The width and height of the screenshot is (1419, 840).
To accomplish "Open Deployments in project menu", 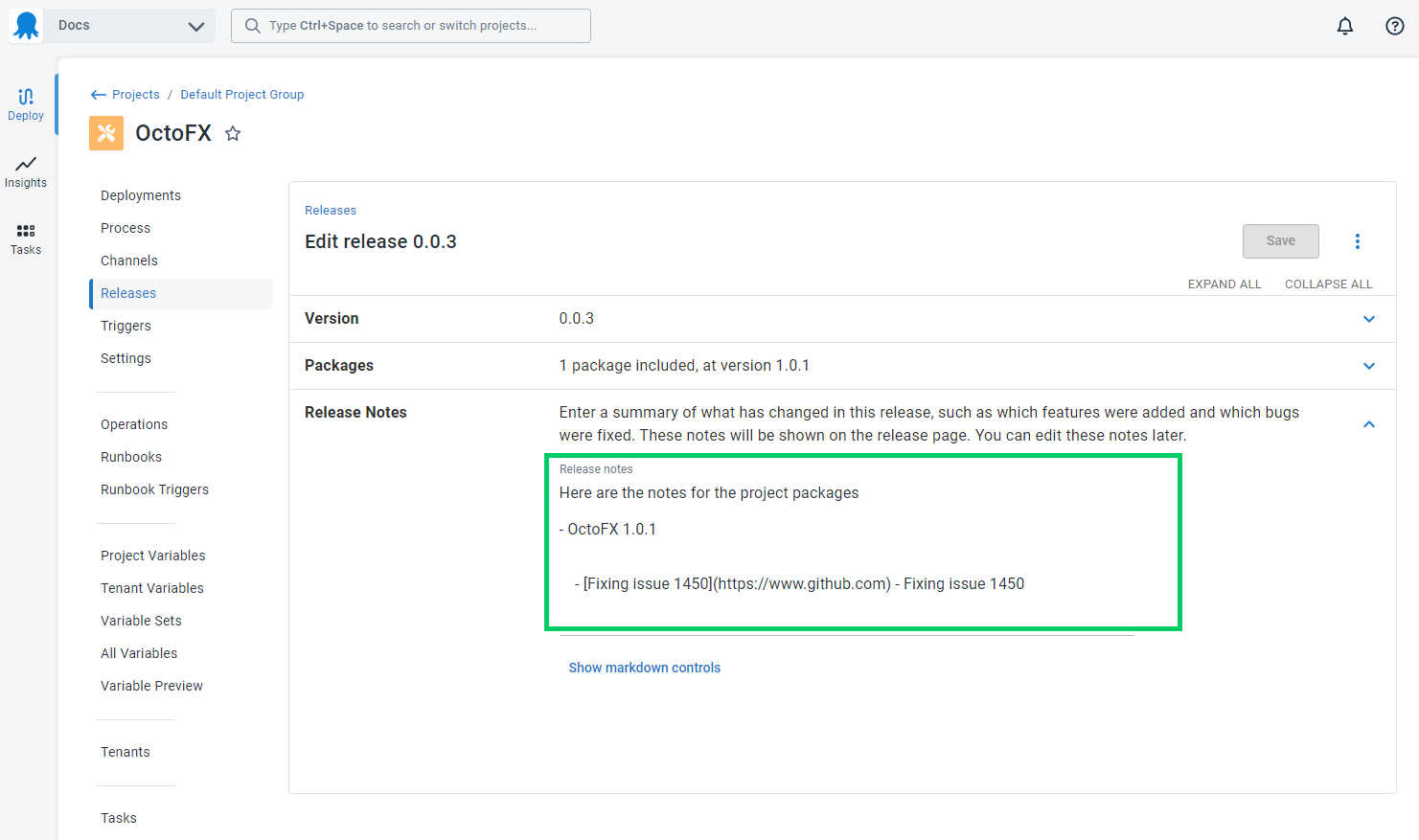I will [141, 195].
